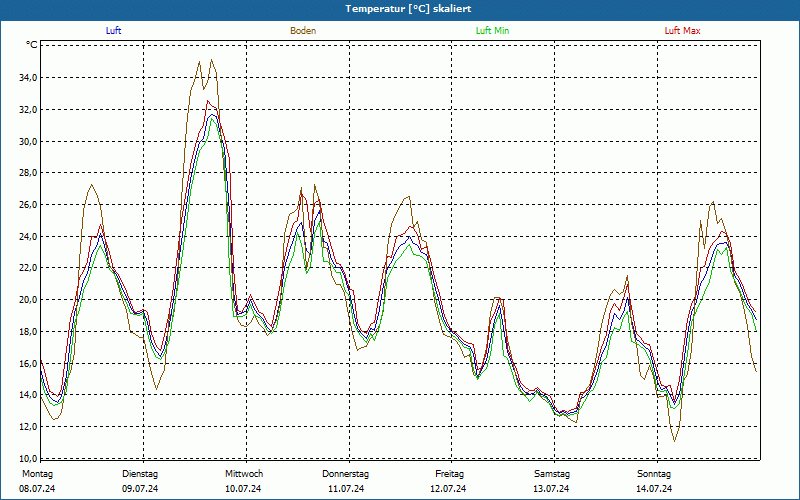Click the 'Freitag' day label
Screen dimensions: 800x500
click(449, 474)
